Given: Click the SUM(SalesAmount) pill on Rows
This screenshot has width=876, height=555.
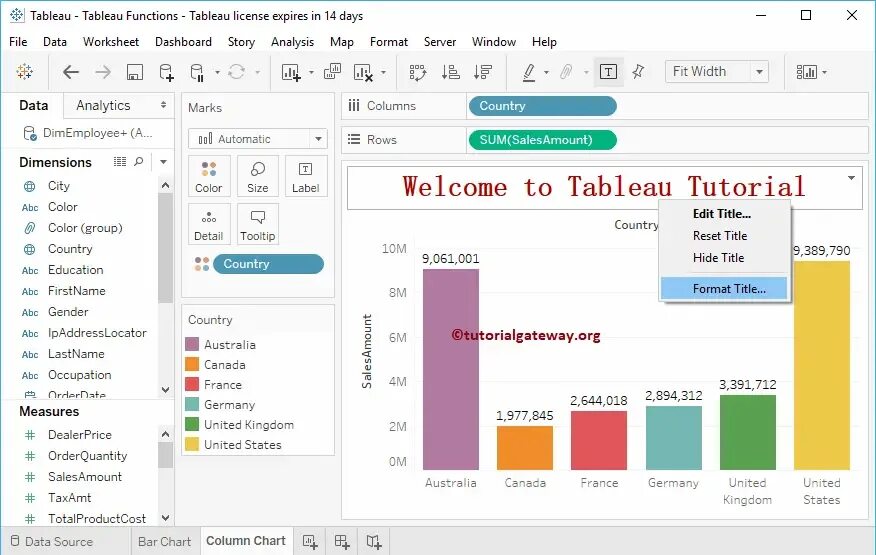Looking at the screenshot, I should [x=542, y=140].
